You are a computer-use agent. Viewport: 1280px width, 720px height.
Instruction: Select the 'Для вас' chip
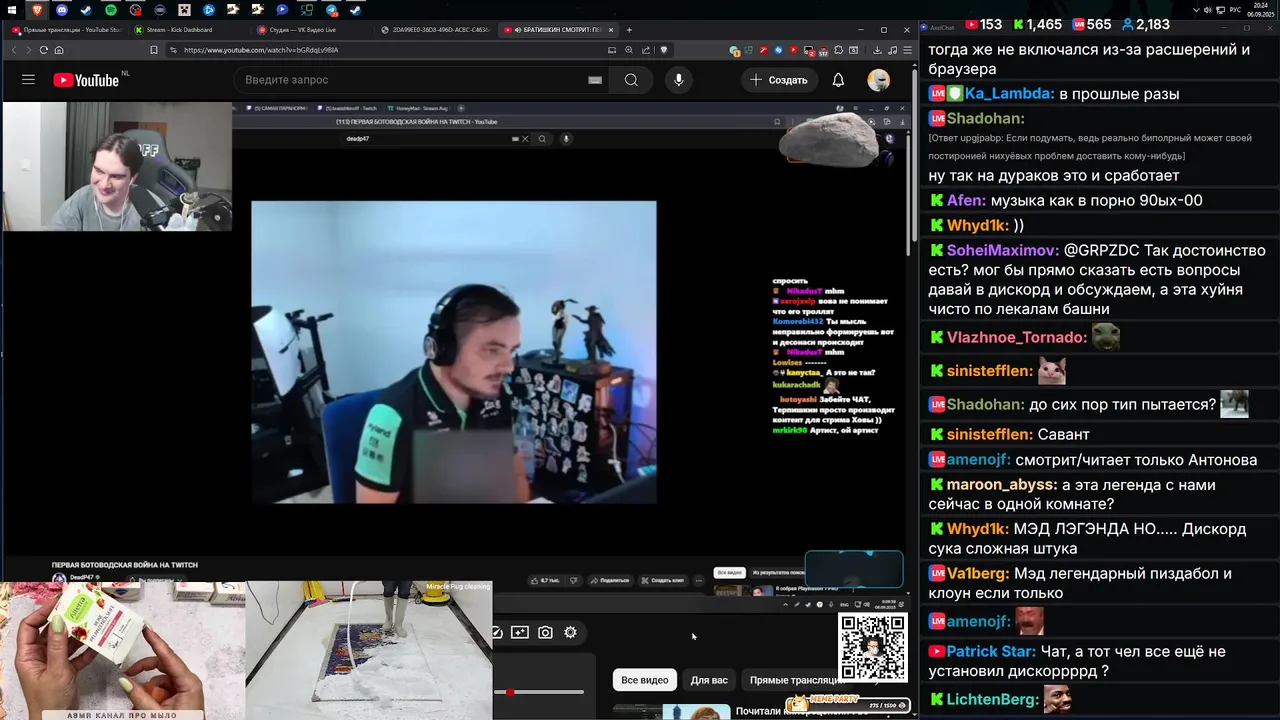click(x=709, y=680)
